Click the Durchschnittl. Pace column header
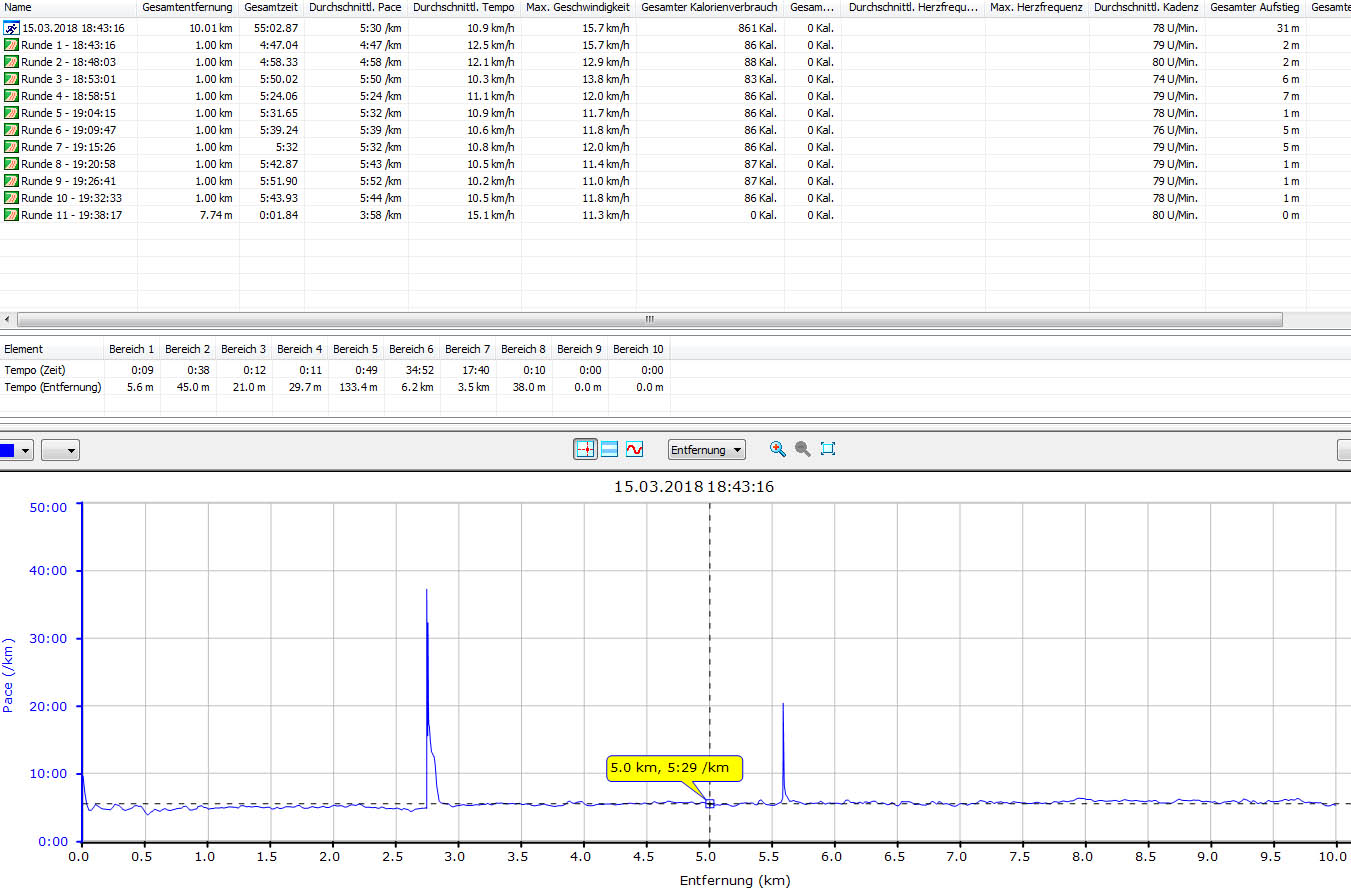 tap(356, 8)
